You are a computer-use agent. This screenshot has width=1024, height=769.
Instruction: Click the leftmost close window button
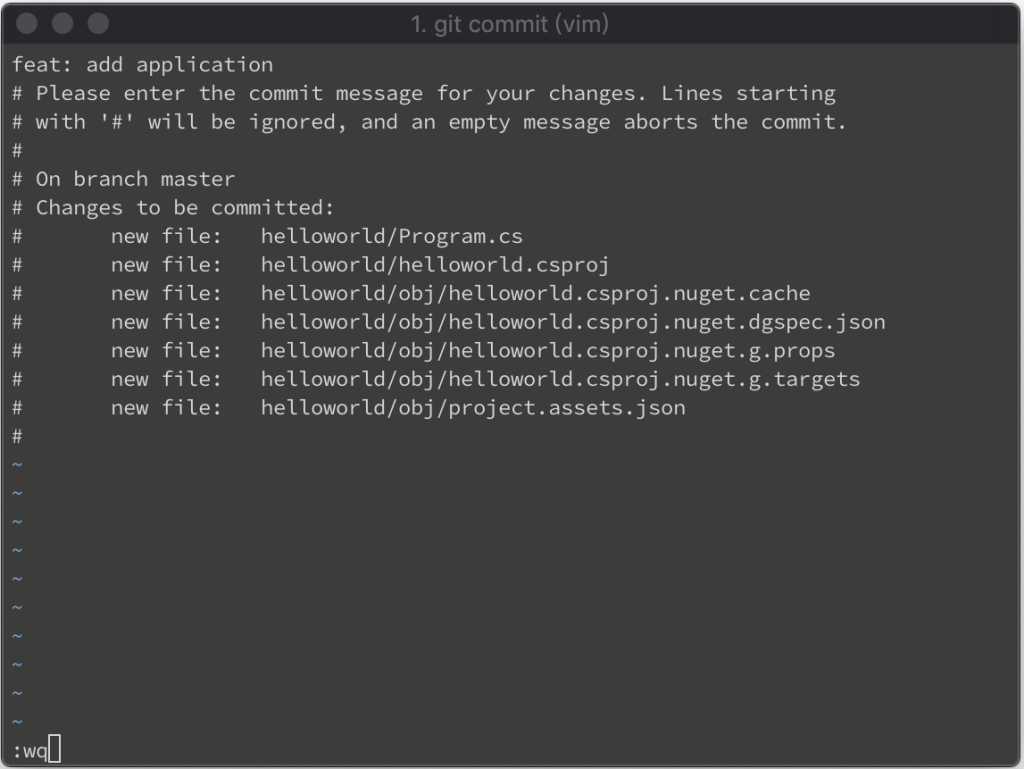click(27, 24)
